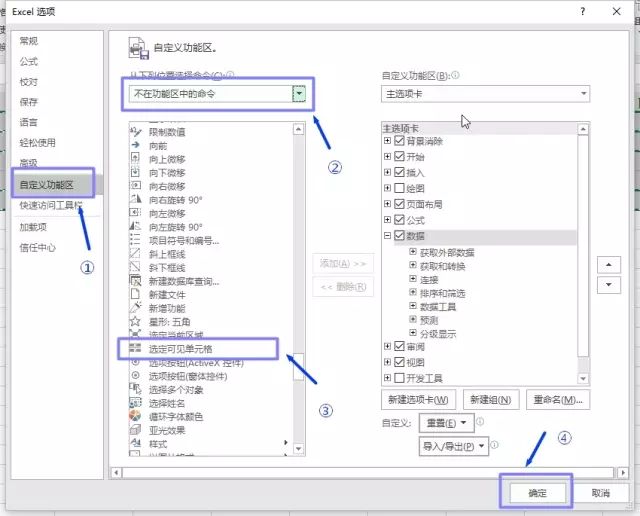The height and width of the screenshot is (516, 640).
Task: Click the command list scrollbar thumb
Action: tap(299, 367)
